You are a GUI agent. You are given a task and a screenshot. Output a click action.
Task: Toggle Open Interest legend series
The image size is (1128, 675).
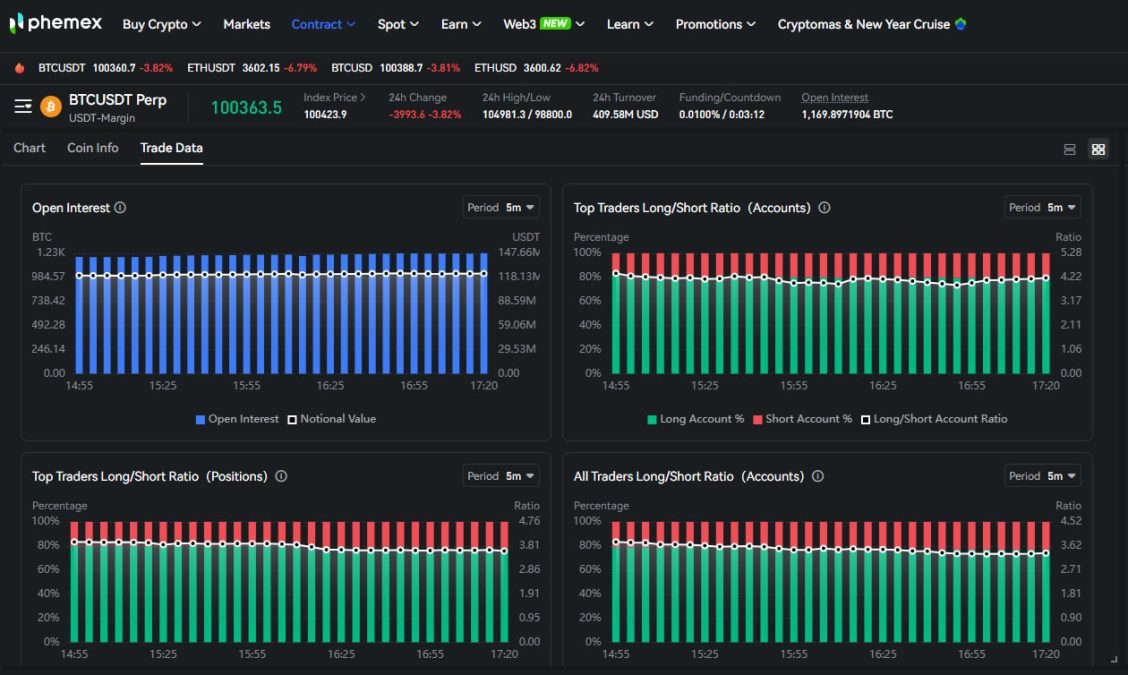237,419
